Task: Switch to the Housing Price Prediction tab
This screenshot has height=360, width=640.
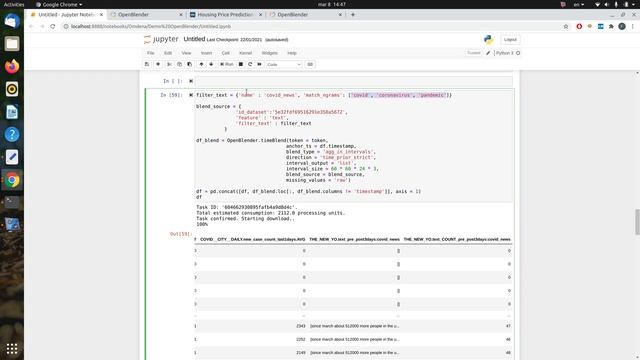Action: pyautogui.click(x=226, y=15)
